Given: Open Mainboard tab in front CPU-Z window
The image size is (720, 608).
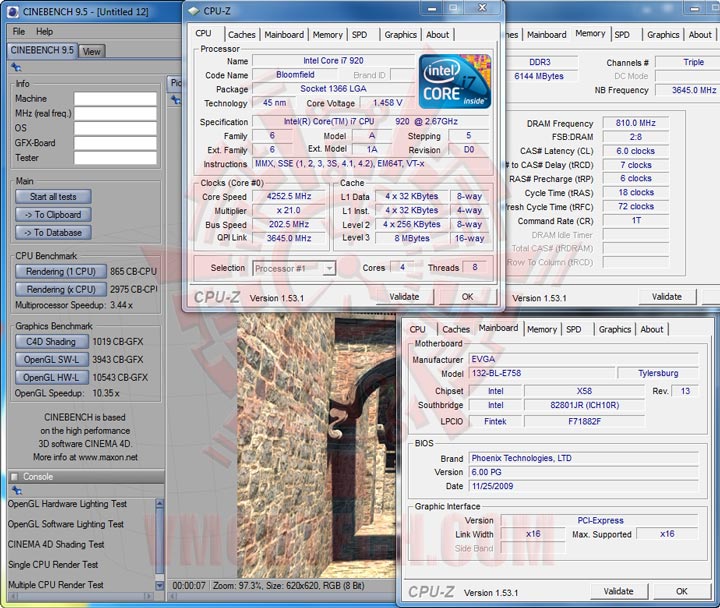Looking at the screenshot, I should tap(284, 35).
